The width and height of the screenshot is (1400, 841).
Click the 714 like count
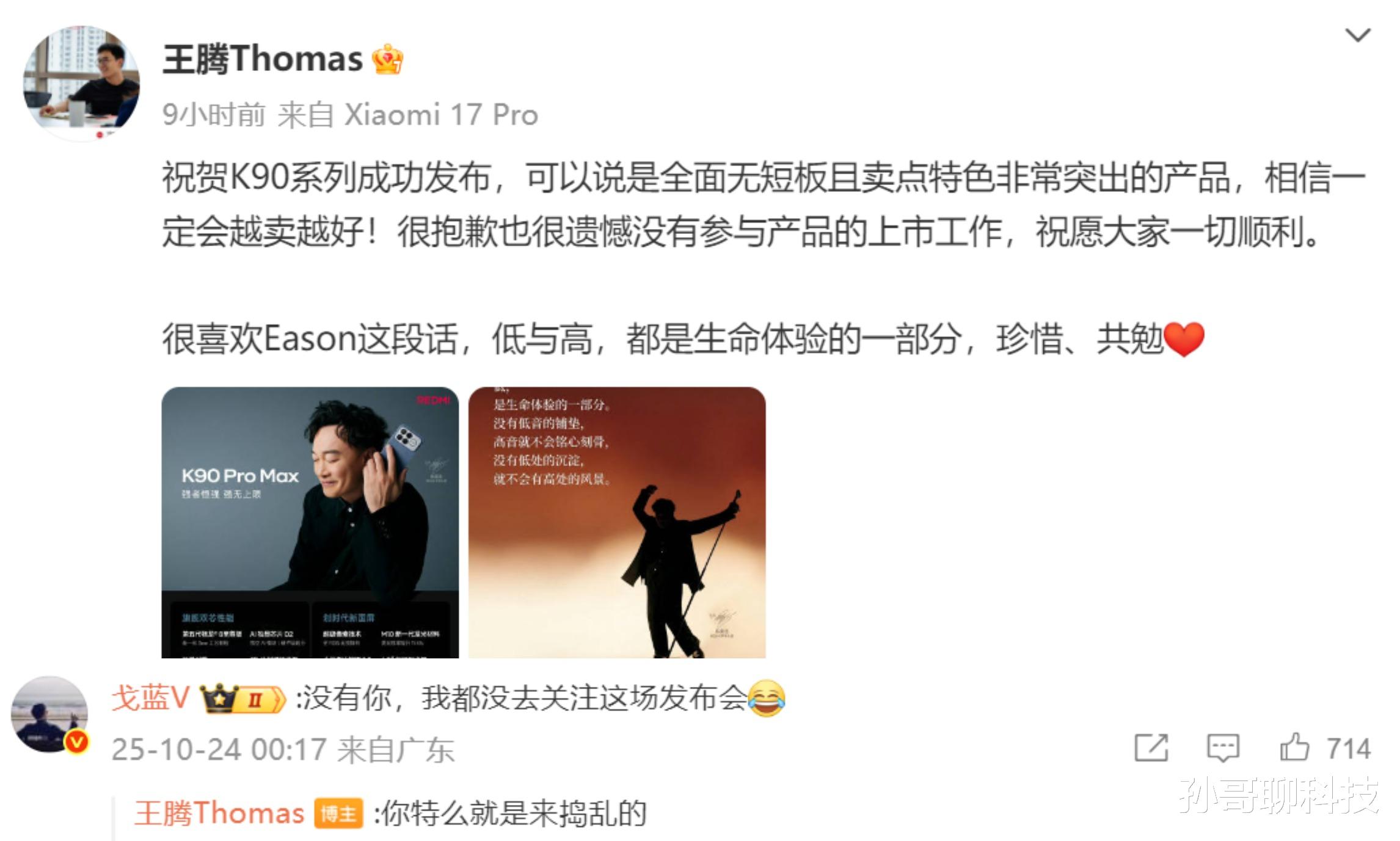coord(1349,749)
